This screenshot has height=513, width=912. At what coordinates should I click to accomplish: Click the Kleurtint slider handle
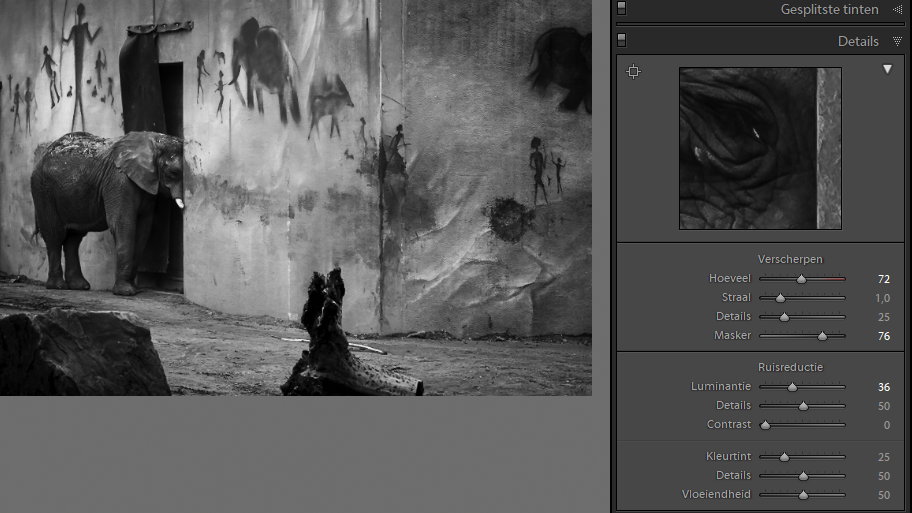point(784,457)
